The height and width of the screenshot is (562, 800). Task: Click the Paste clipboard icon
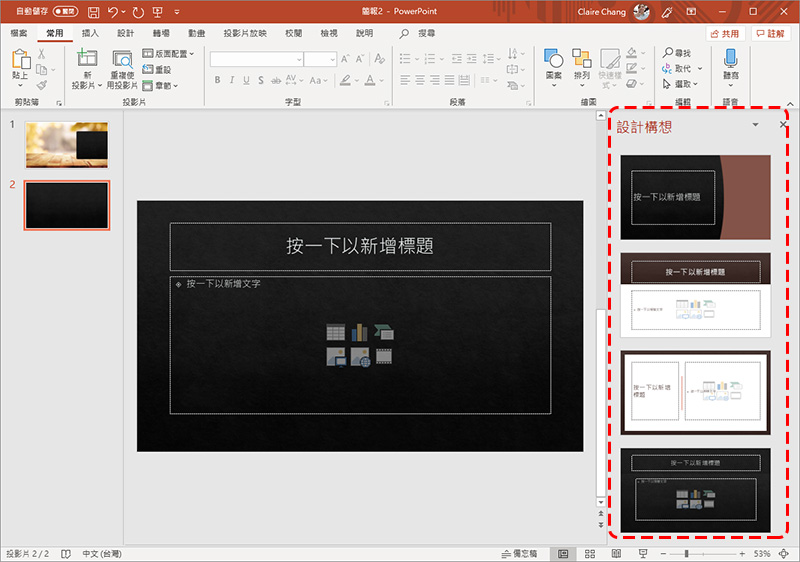(x=20, y=59)
